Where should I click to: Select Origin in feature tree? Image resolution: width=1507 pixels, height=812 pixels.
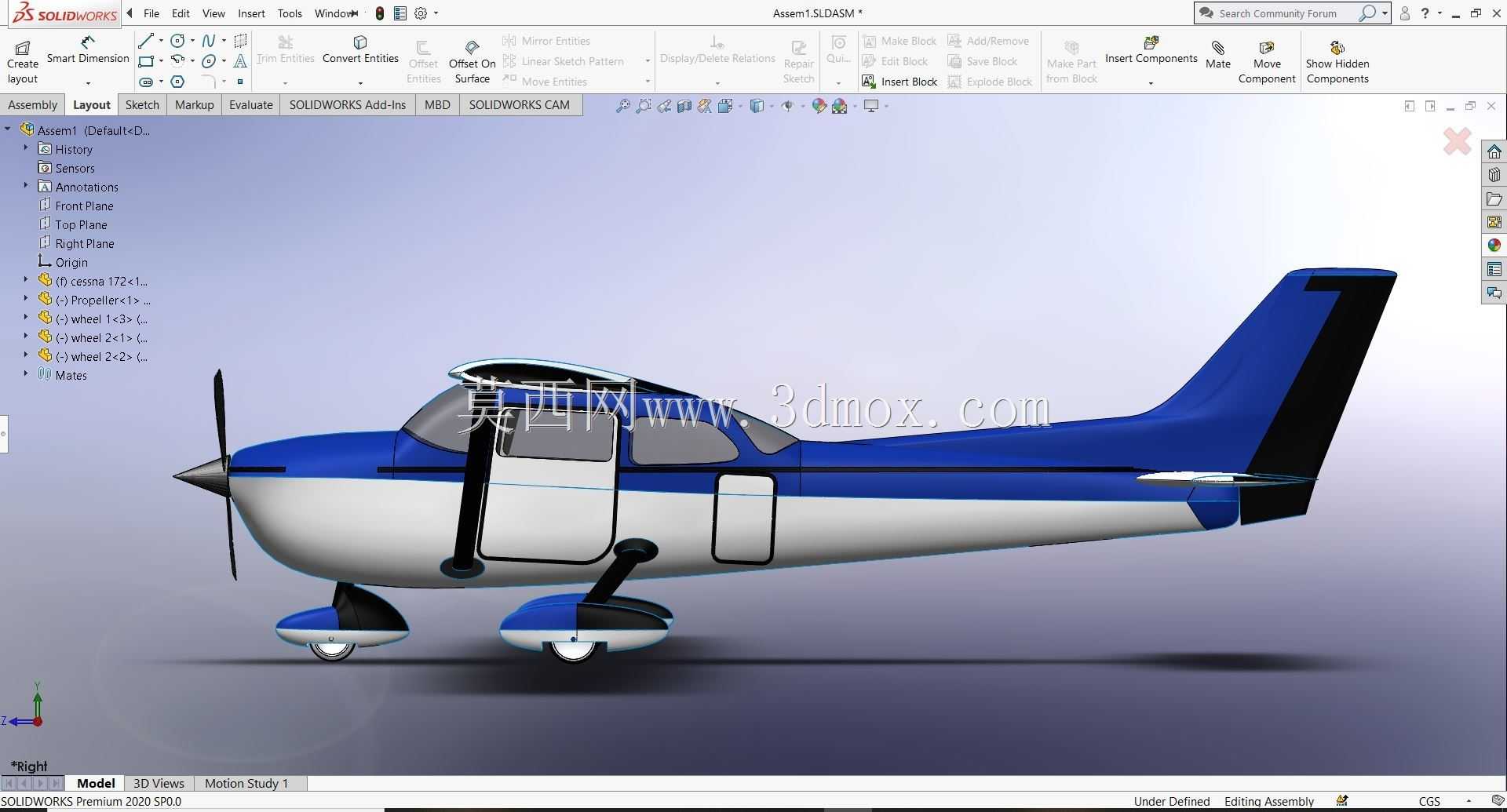coord(63,262)
